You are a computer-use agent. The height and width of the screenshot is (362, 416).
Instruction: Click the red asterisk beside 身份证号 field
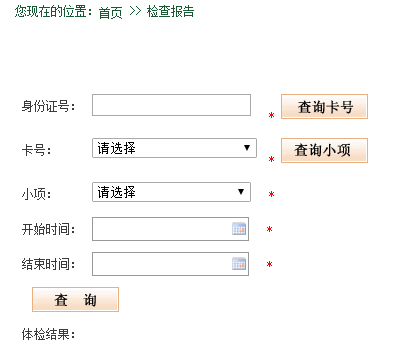pyautogui.click(x=271, y=116)
